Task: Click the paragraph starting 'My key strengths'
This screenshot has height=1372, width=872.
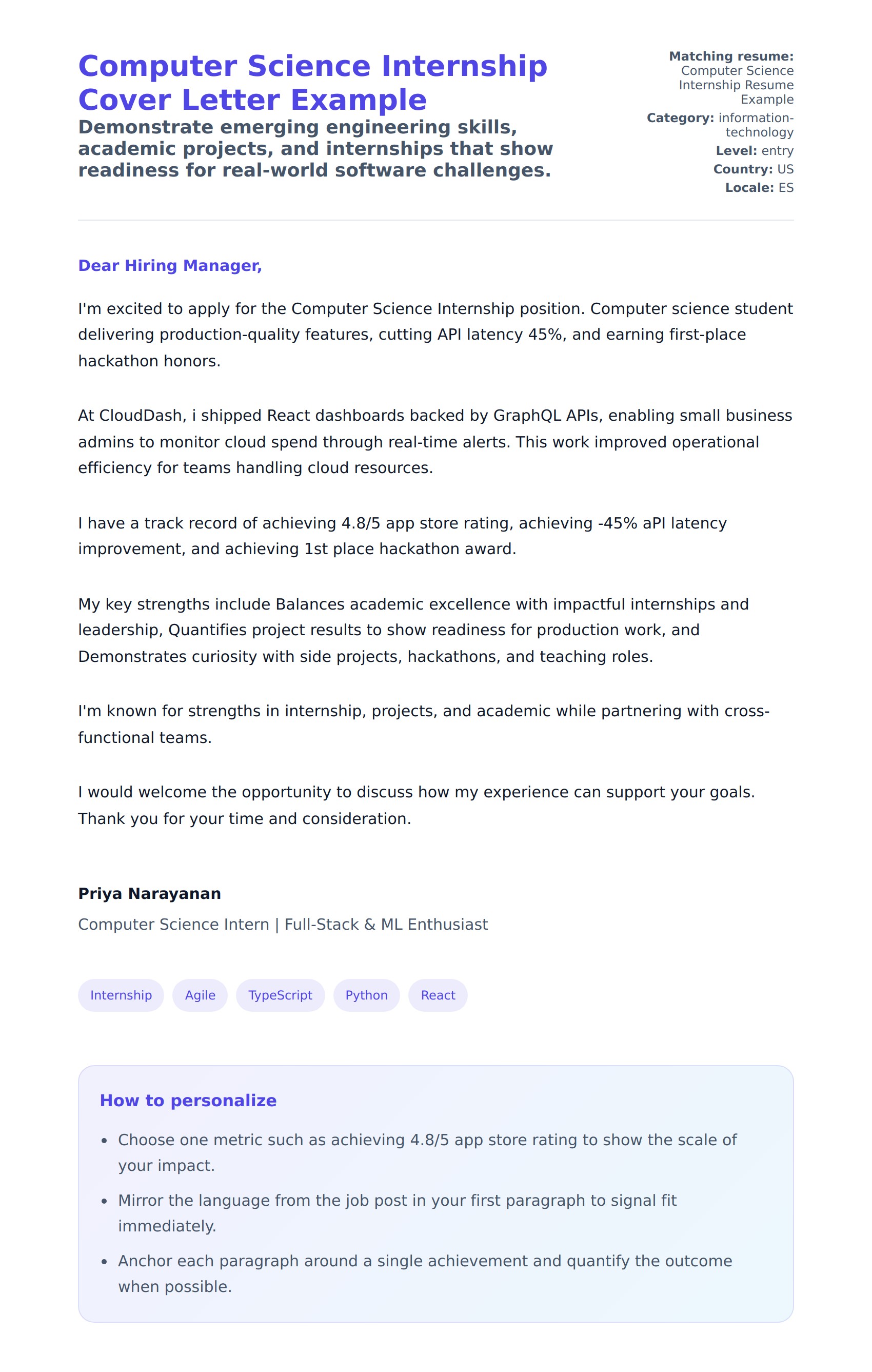Action: 413,630
